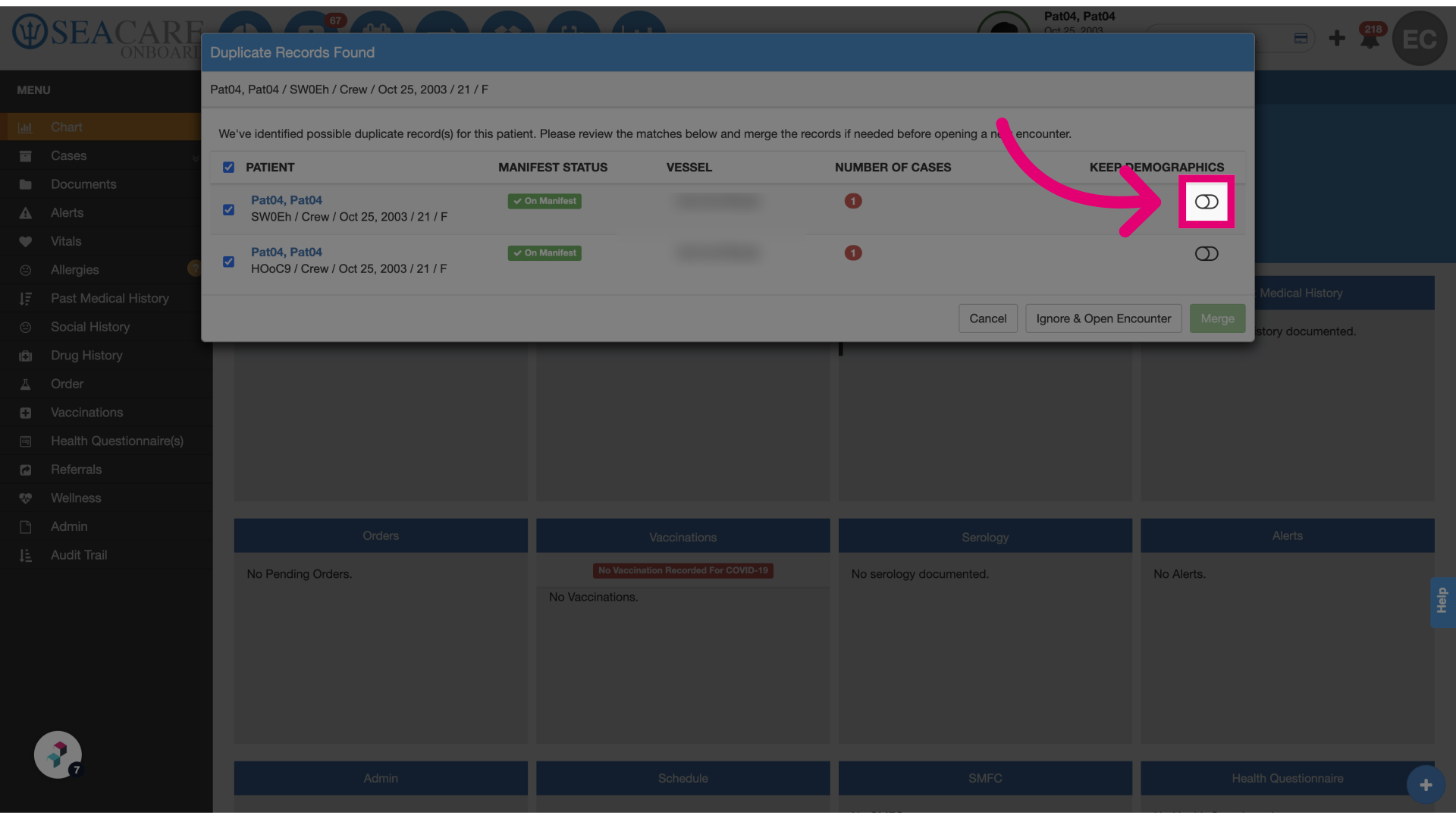Click the case count badge in SW0Eh row
The width and height of the screenshot is (1456, 819).
pos(853,201)
